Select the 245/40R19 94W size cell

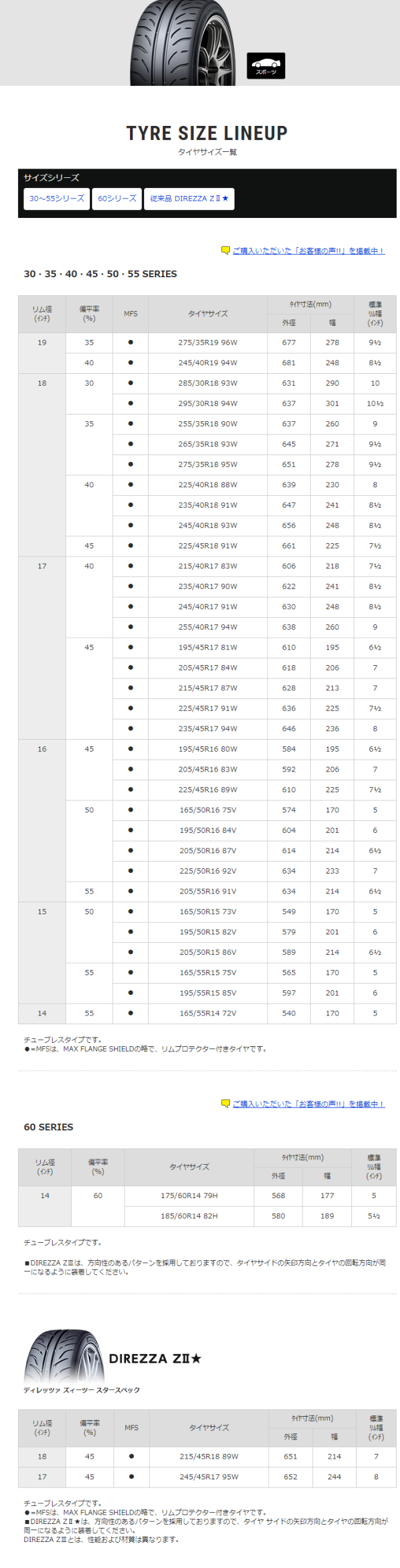[207, 363]
